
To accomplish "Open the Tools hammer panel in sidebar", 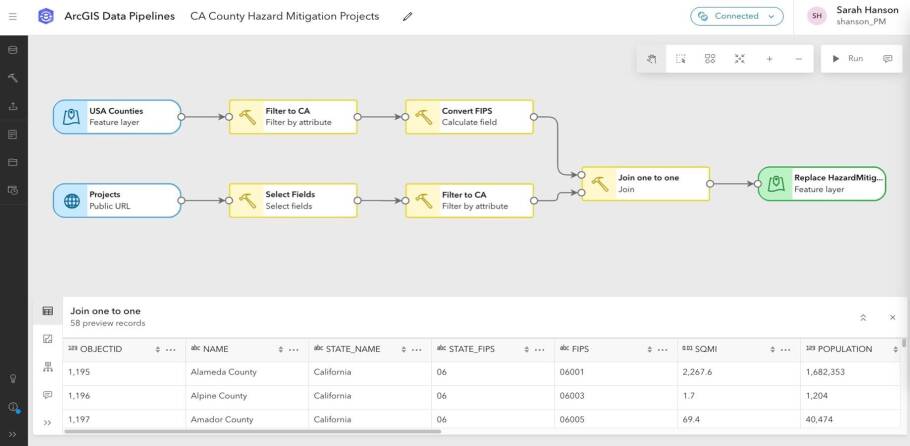I will coord(13,77).
